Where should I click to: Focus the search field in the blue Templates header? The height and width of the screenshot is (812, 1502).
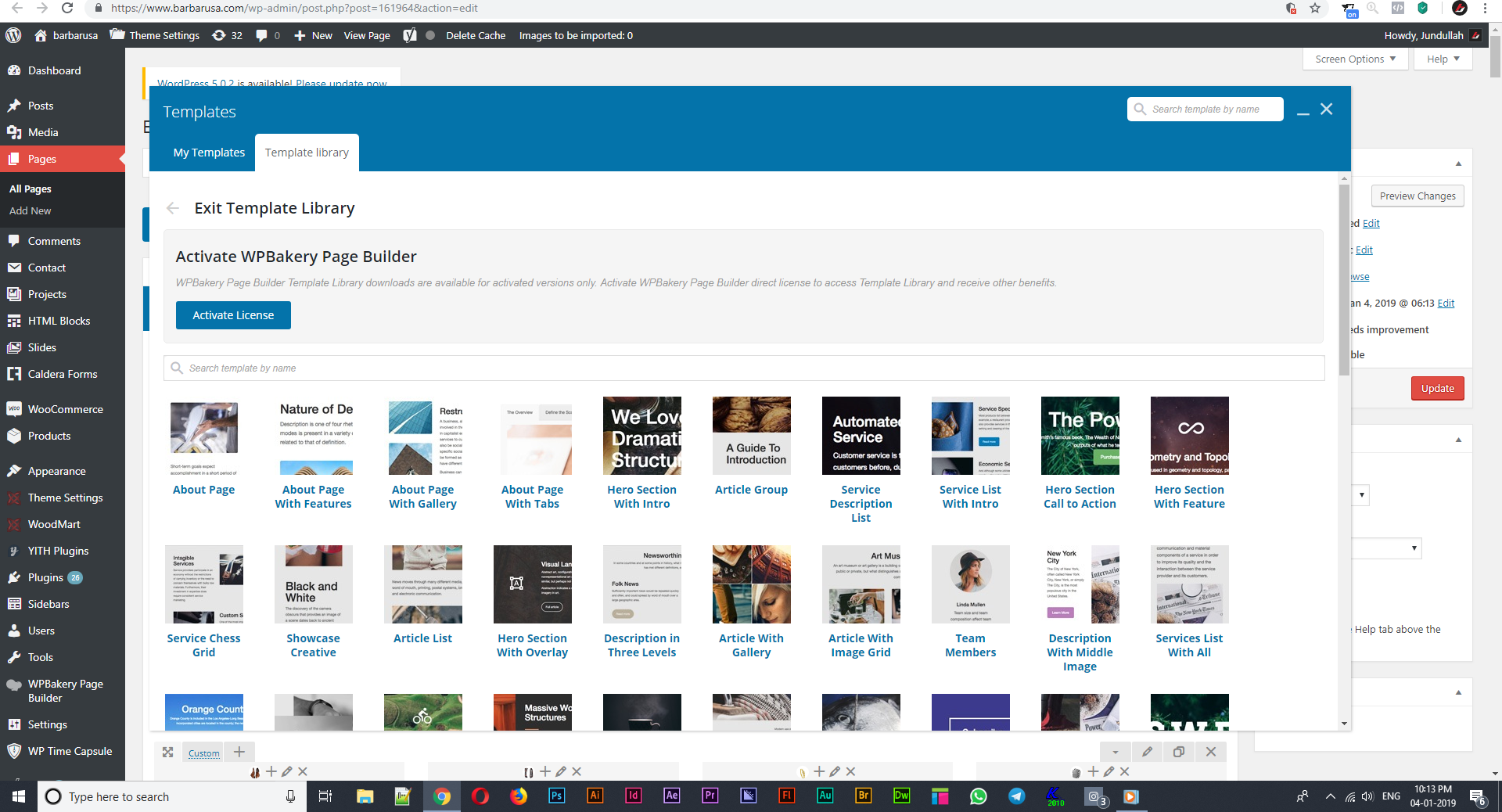[1206, 110]
